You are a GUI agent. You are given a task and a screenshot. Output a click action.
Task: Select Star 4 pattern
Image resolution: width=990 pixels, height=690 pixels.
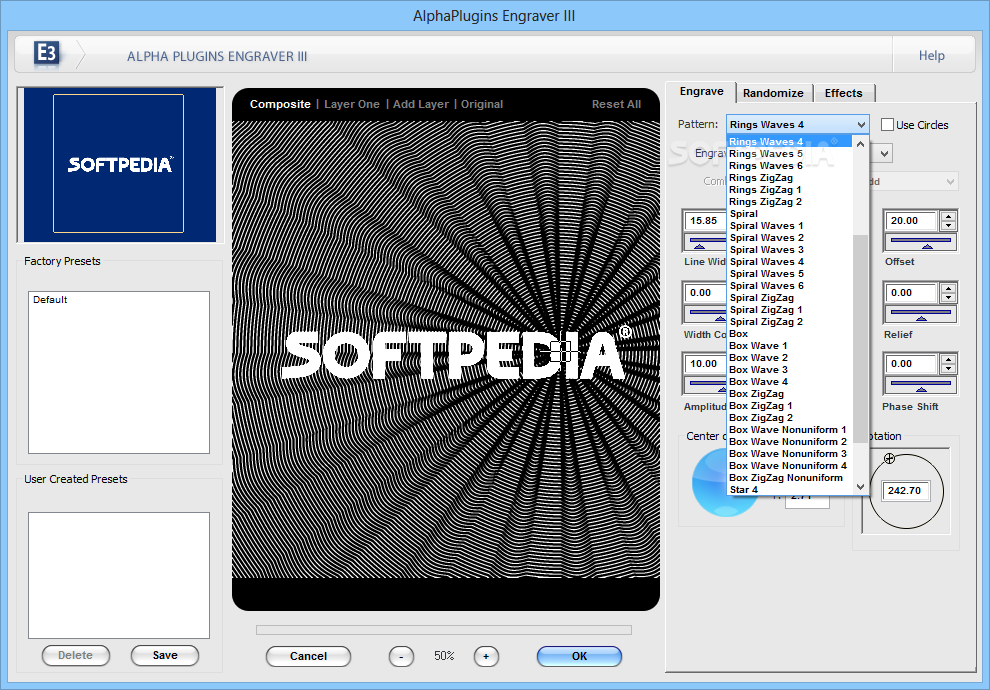pyautogui.click(x=790, y=489)
